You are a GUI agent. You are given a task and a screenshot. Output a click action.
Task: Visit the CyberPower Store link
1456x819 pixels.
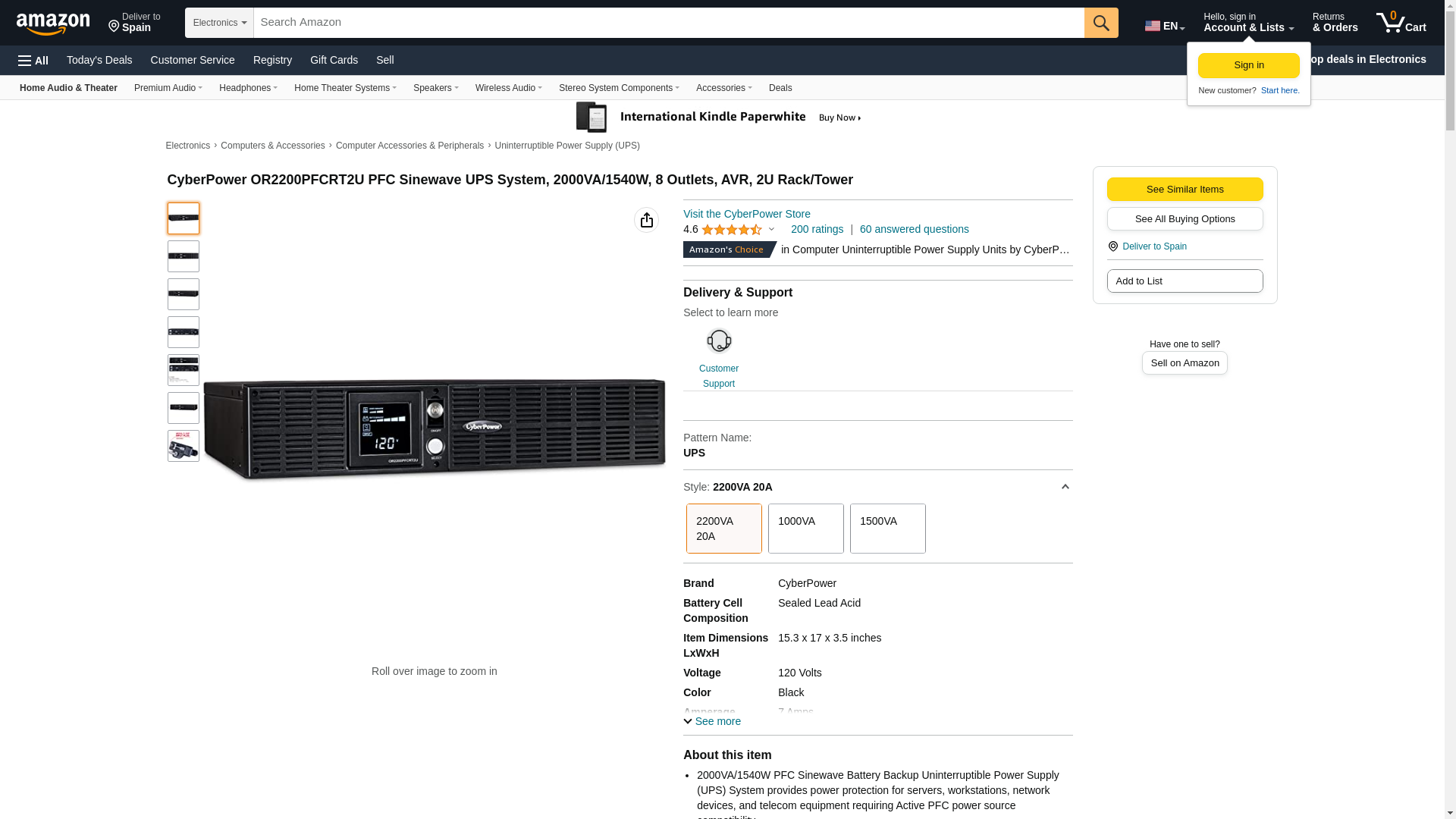click(746, 214)
